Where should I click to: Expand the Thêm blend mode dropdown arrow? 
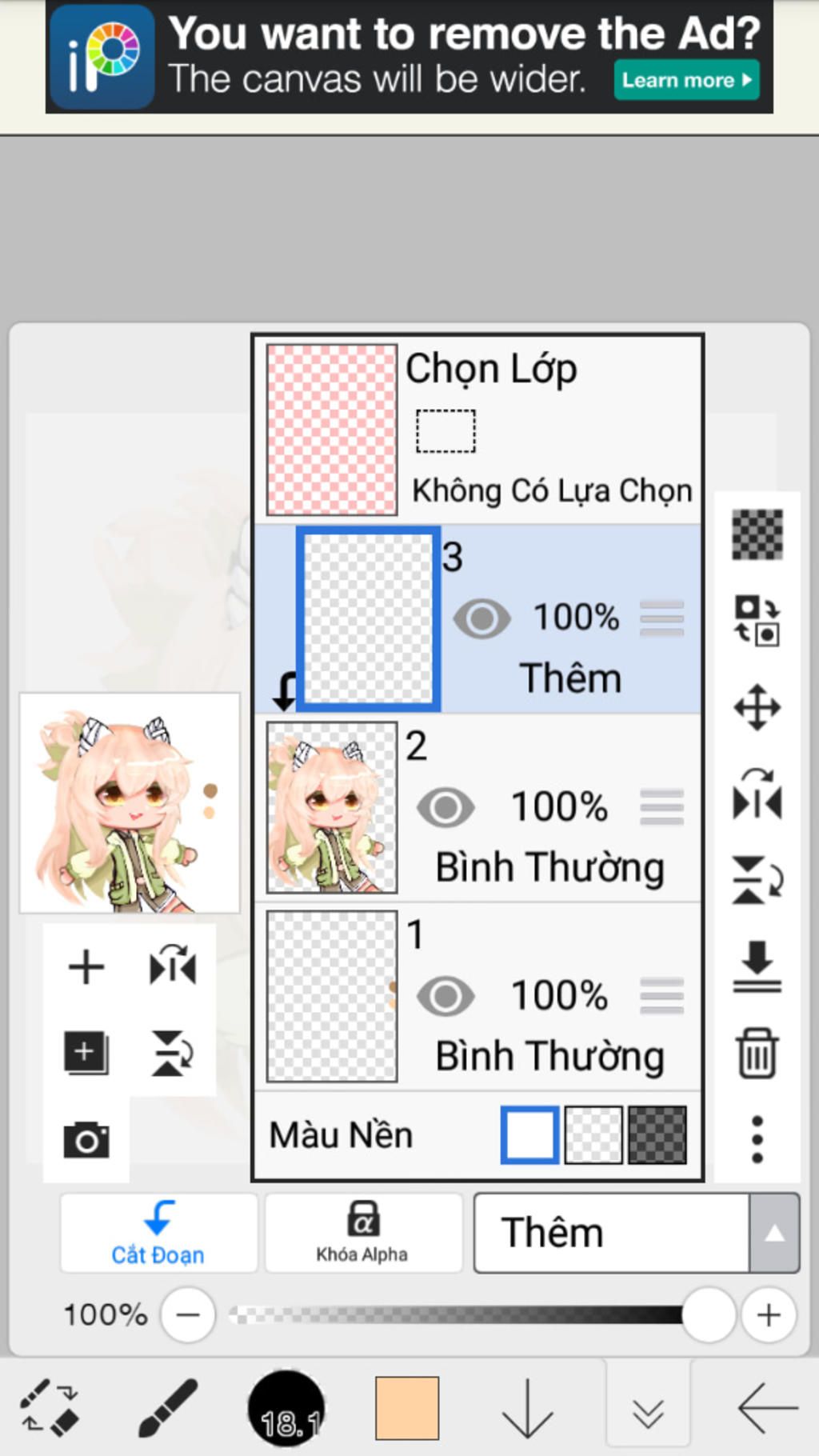click(x=774, y=1233)
